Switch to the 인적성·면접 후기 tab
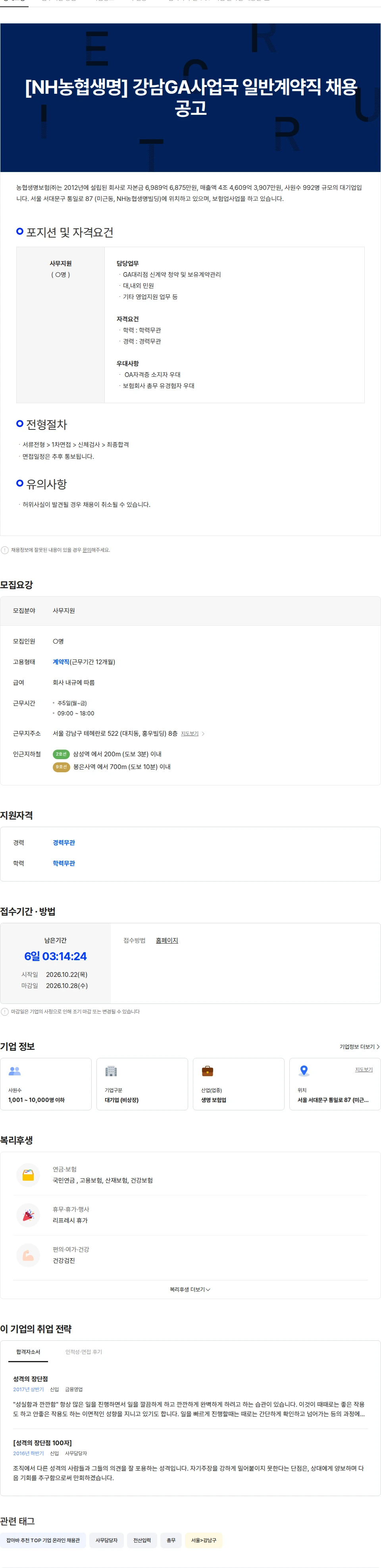The width and height of the screenshot is (381, 1568). (84, 1351)
